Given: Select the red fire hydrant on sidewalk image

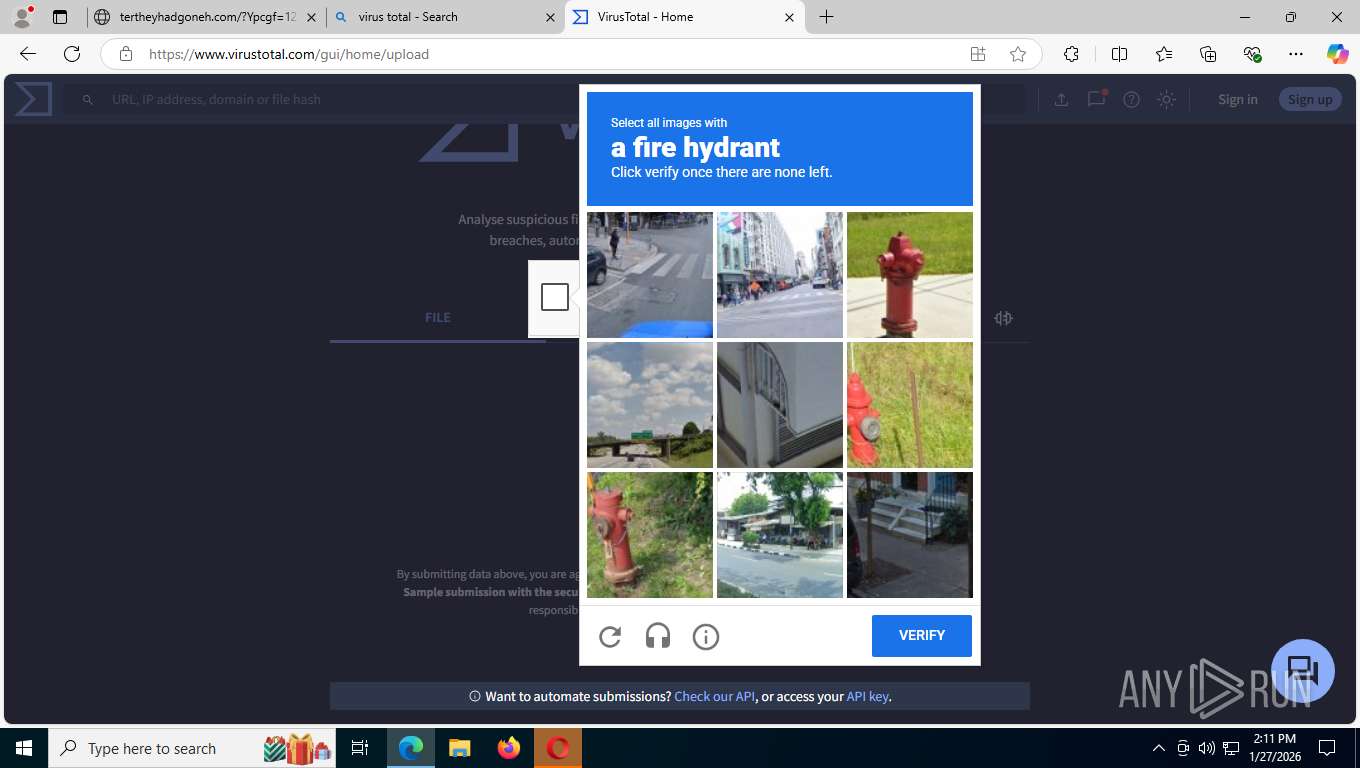Looking at the screenshot, I should coord(910,275).
